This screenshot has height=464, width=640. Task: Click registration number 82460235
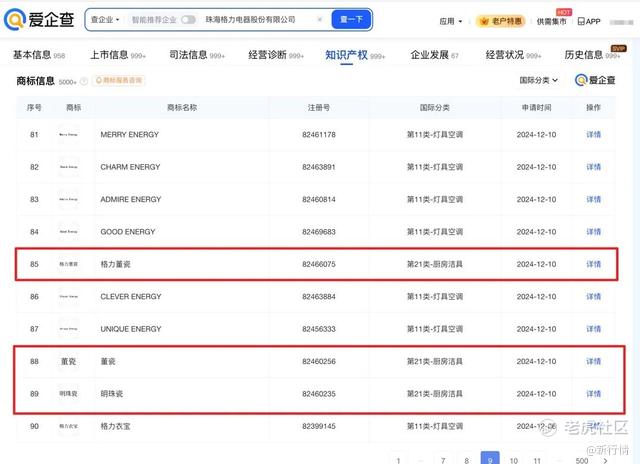point(319,393)
